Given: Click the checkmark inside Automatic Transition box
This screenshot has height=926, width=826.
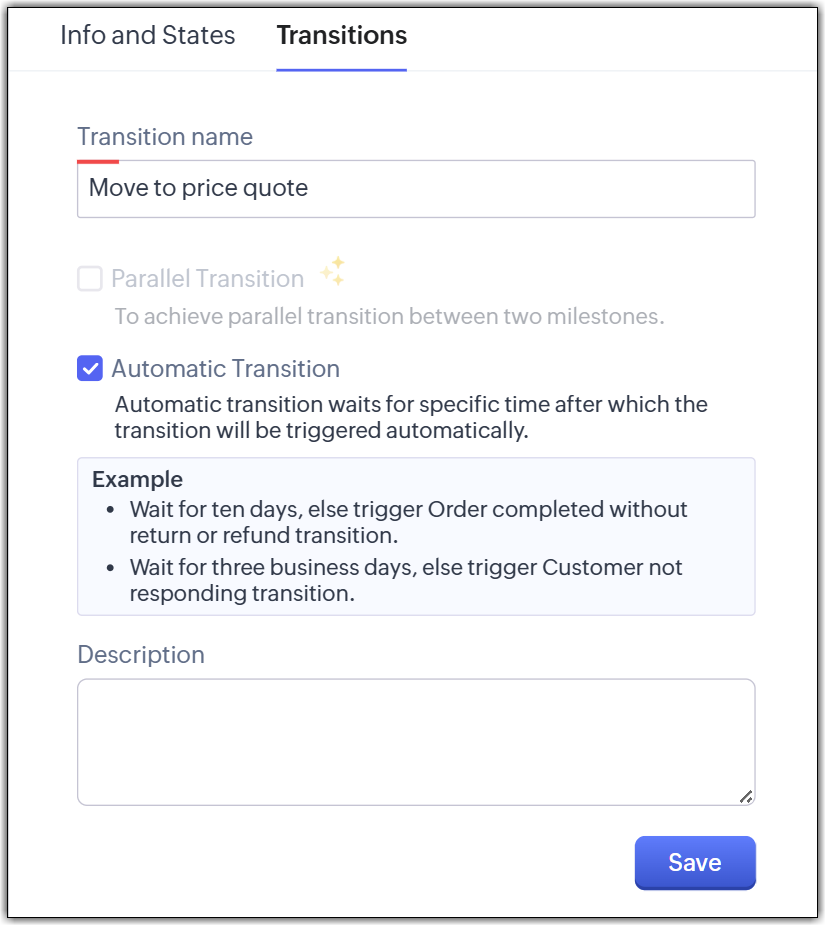Looking at the screenshot, I should (90, 369).
